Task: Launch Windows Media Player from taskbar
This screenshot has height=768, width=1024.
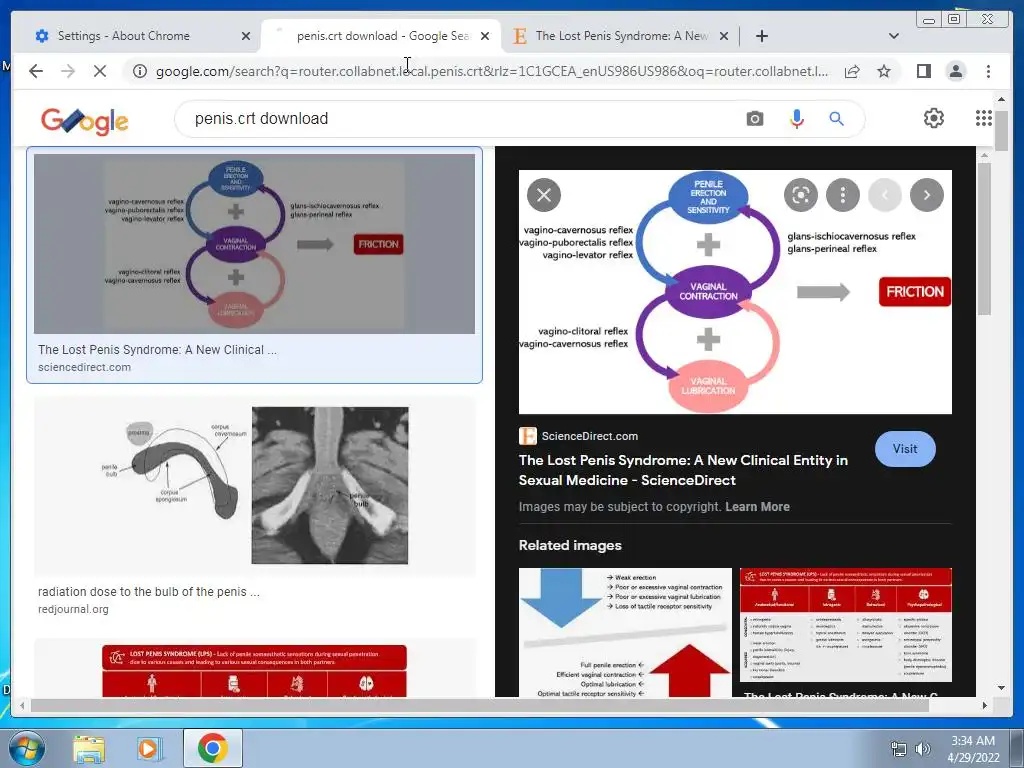Action: (149, 749)
